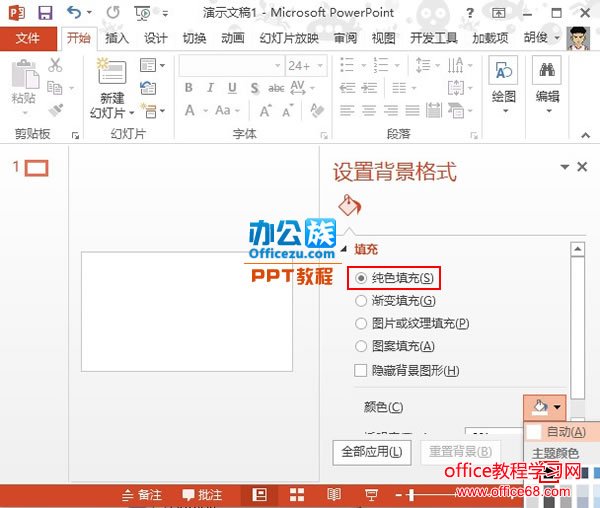This screenshot has width=600, height=508.
Task: Select solid fill 纯色填充(S) radio
Action: tap(361, 278)
